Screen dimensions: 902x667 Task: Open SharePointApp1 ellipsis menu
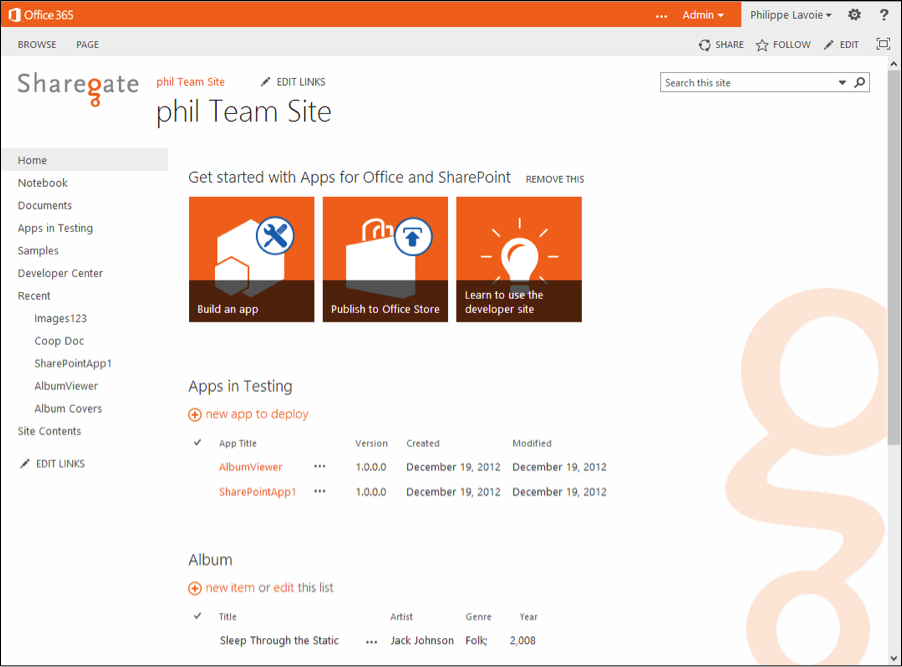coord(320,491)
